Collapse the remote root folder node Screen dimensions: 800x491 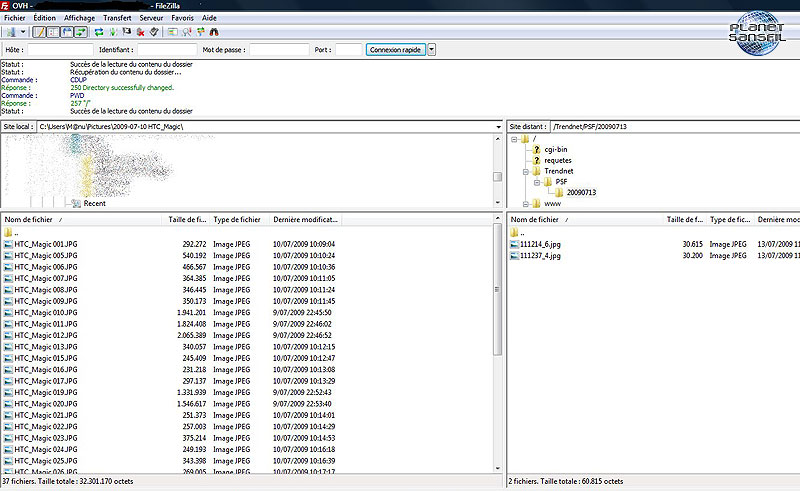514,139
